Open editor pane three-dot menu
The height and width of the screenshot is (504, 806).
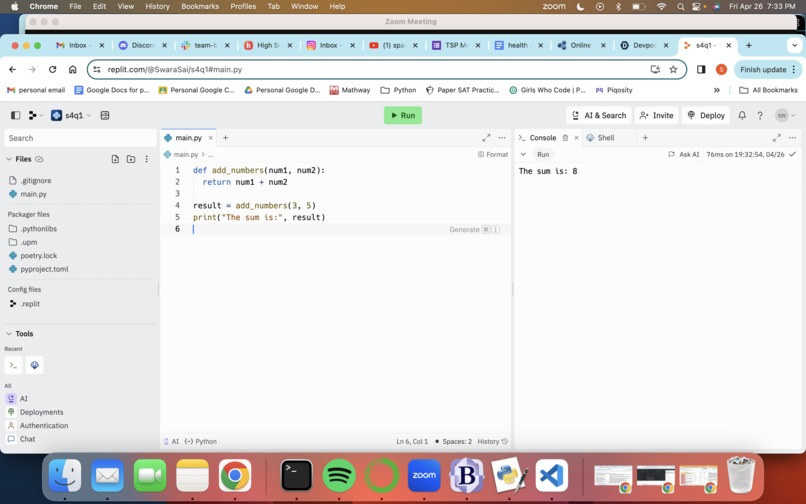502,138
